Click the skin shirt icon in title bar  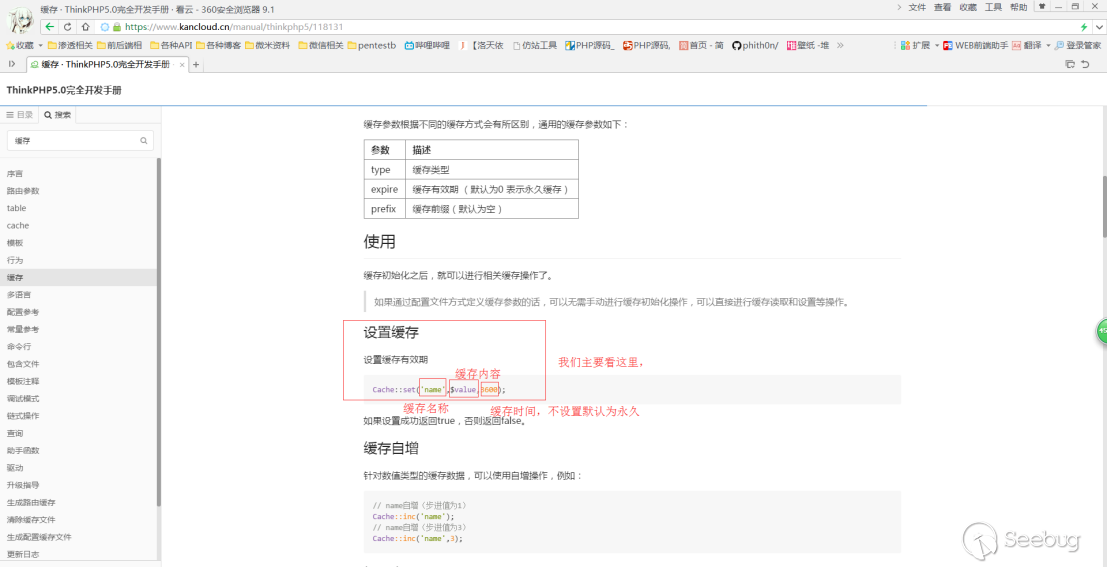(x=1042, y=6)
